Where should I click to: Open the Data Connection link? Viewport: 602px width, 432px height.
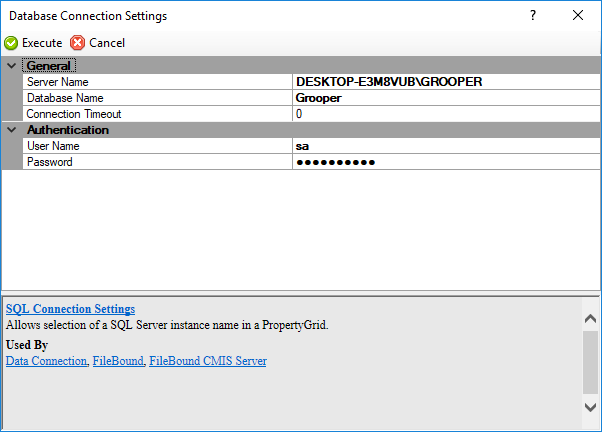coord(46,361)
